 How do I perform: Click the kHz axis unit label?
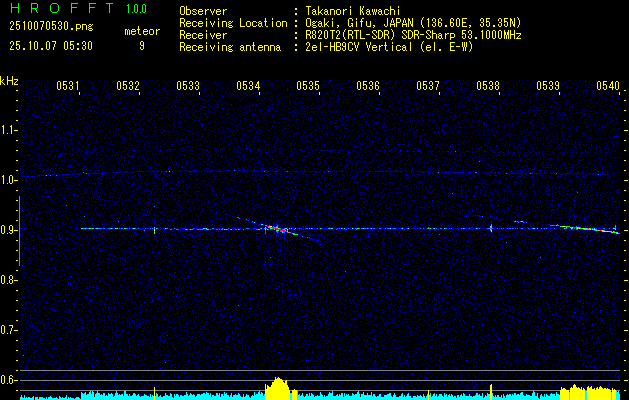9,81
